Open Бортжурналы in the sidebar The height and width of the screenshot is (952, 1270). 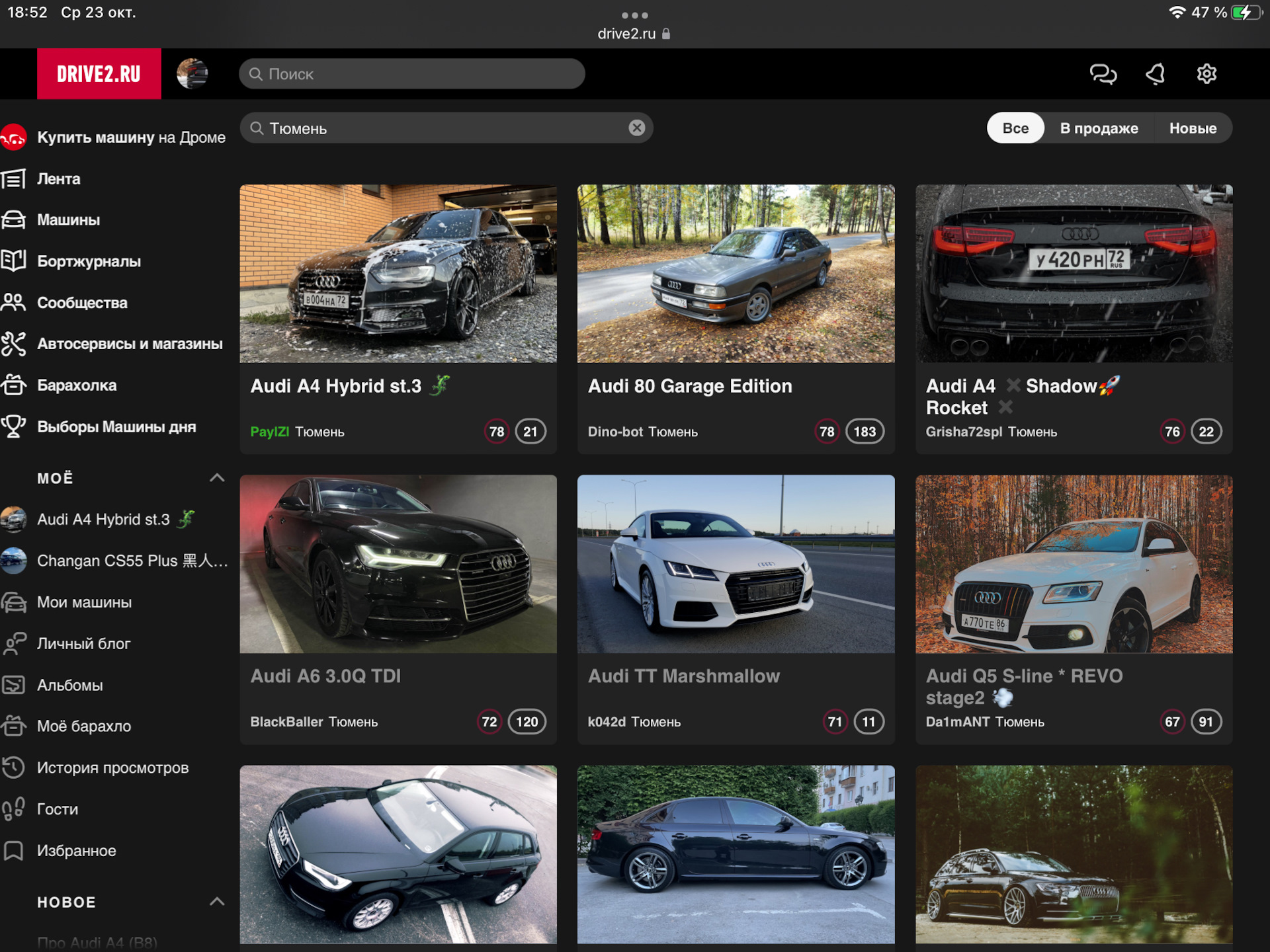click(89, 261)
